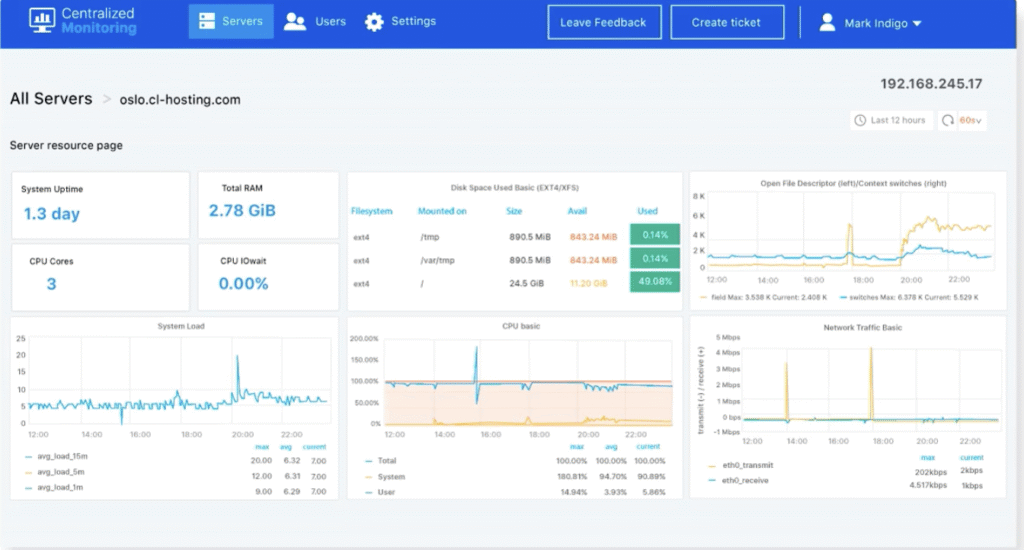Go back to All Servers breadcrumb
This screenshot has height=550, width=1024.
[x=50, y=99]
